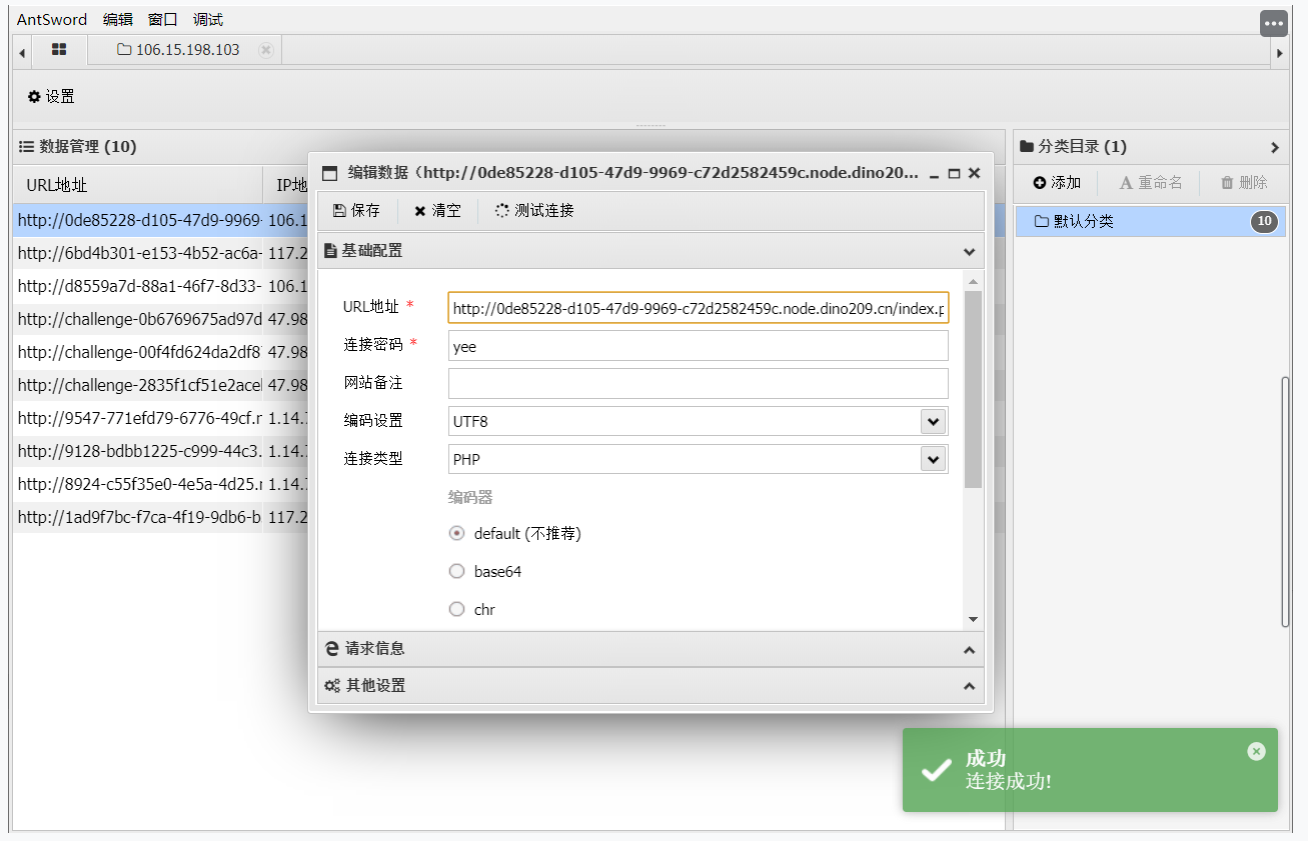The height and width of the screenshot is (841, 1308).
Task: Select the row starting http://6bd4b301-e153
Action: click(138, 253)
